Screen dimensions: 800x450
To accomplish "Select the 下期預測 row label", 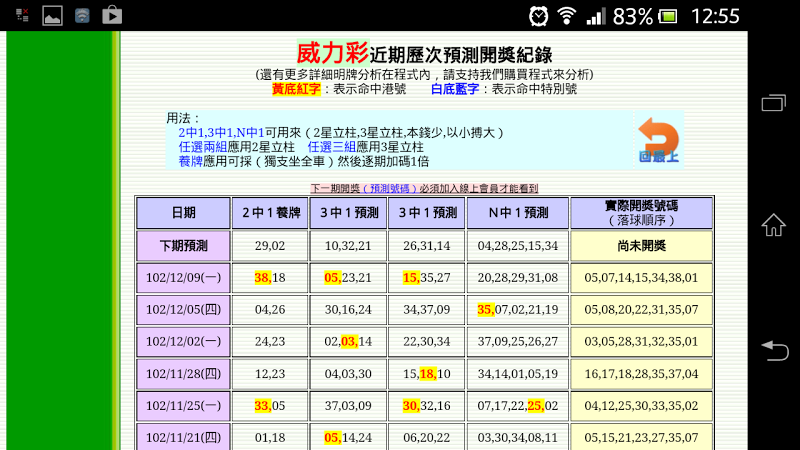I will click(x=183, y=246).
